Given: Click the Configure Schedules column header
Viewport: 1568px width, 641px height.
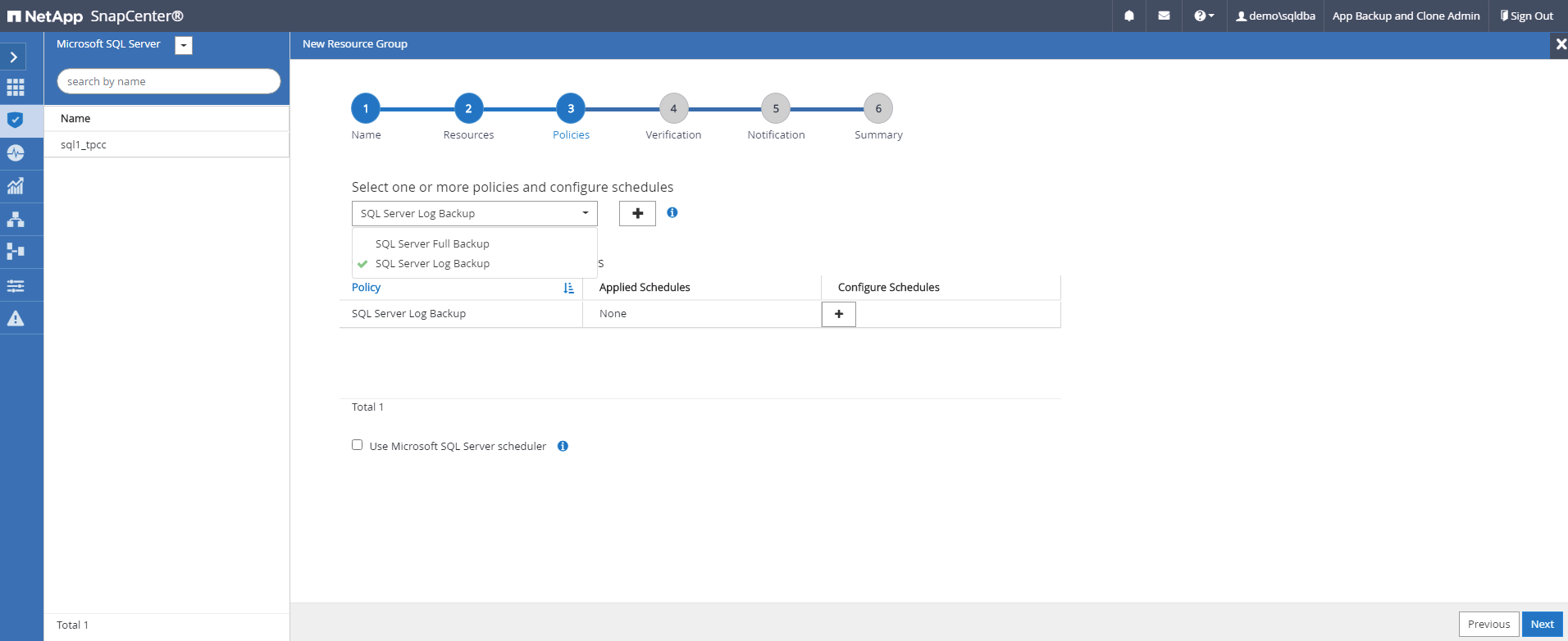Looking at the screenshot, I should tap(889, 287).
